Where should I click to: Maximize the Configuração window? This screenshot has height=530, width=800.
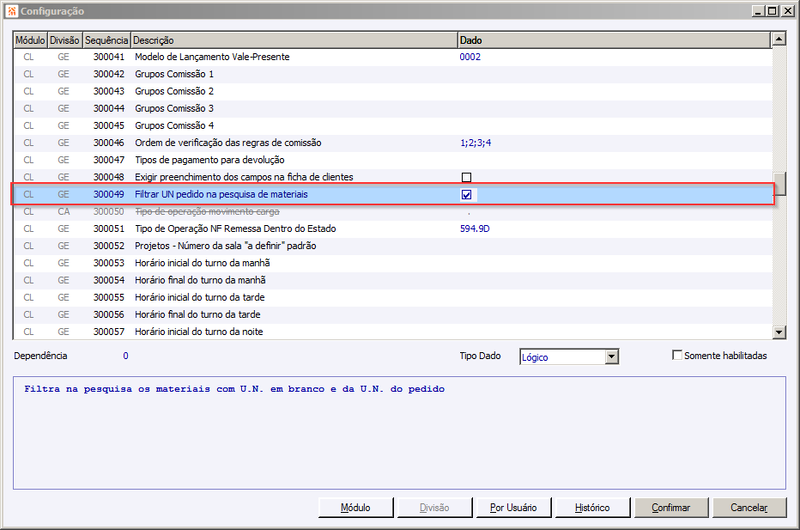pyautogui.click(x=772, y=11)
